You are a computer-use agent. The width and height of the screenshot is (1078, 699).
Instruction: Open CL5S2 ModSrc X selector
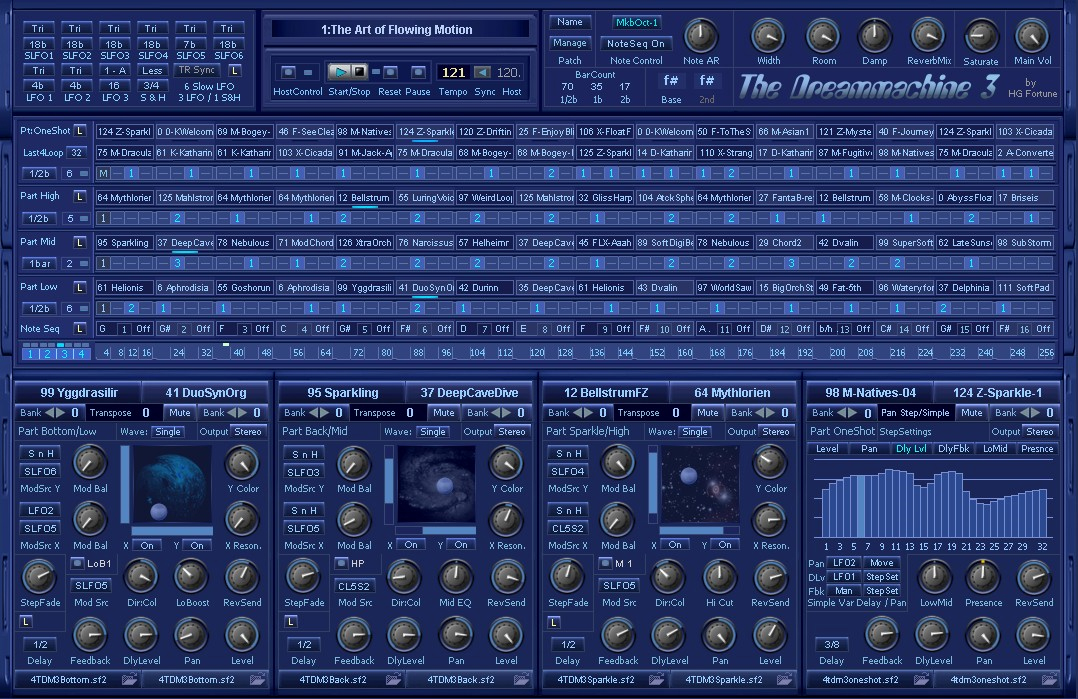click(569, 529)
